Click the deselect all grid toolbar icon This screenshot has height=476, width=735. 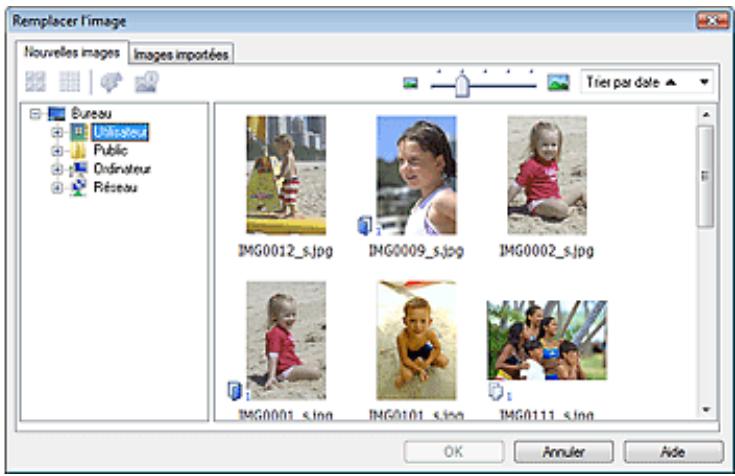69,82
